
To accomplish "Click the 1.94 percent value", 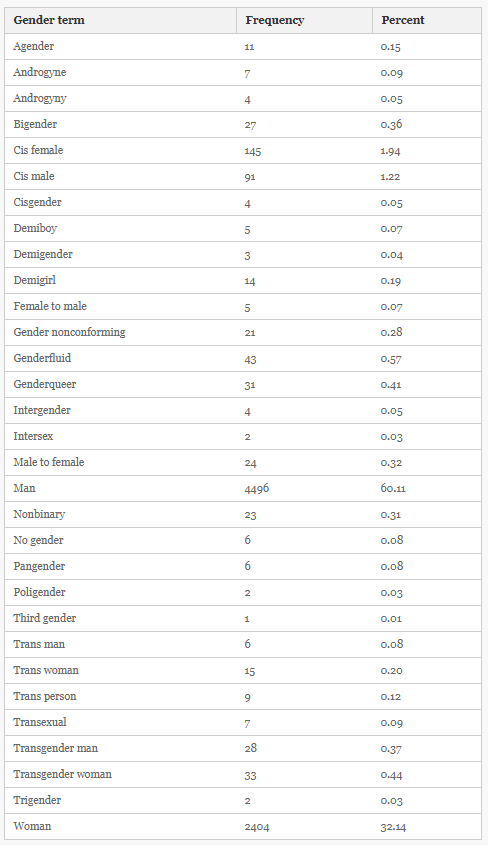I will click(390, 151).
